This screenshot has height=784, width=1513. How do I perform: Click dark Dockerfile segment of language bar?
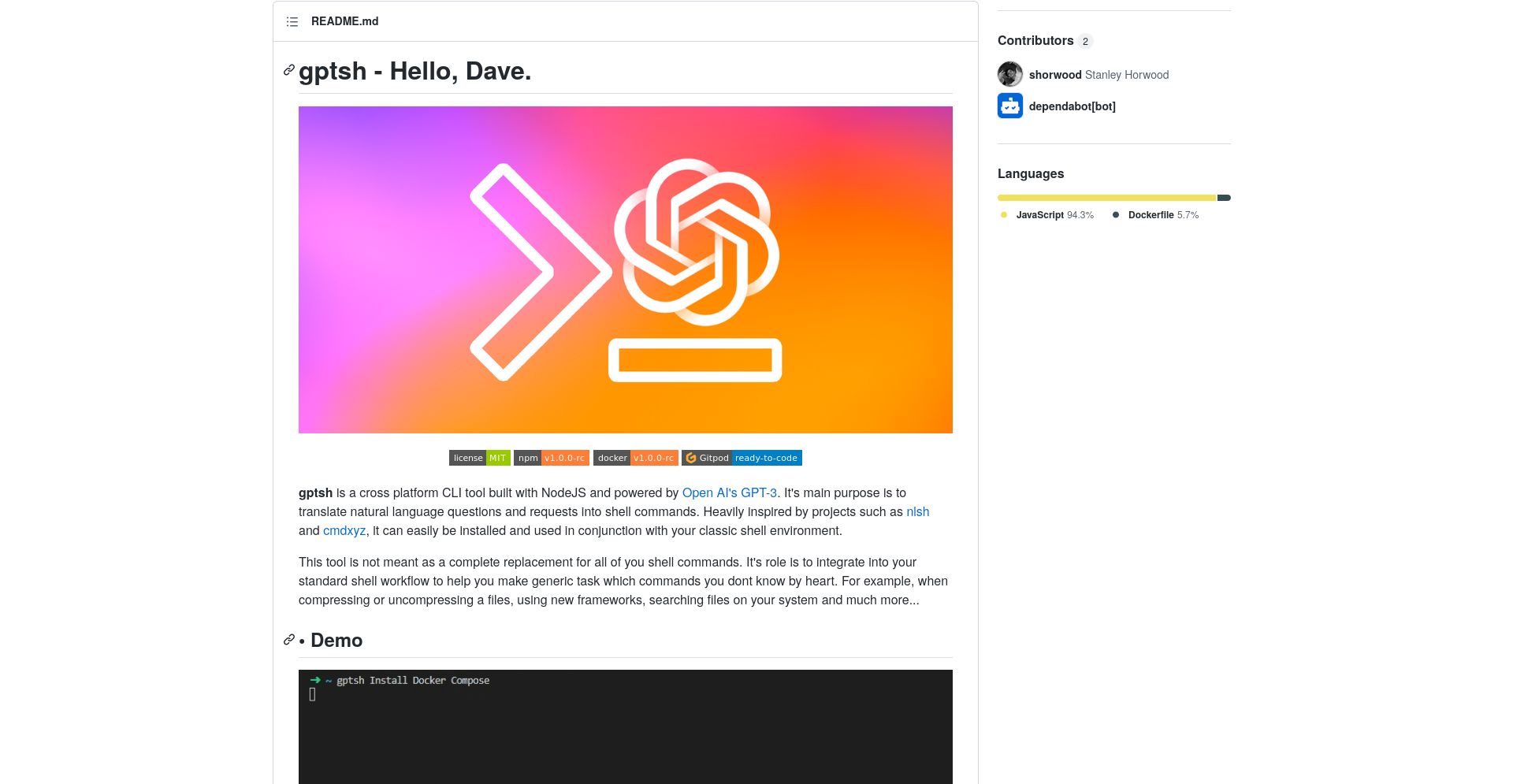pos(1225,198)
